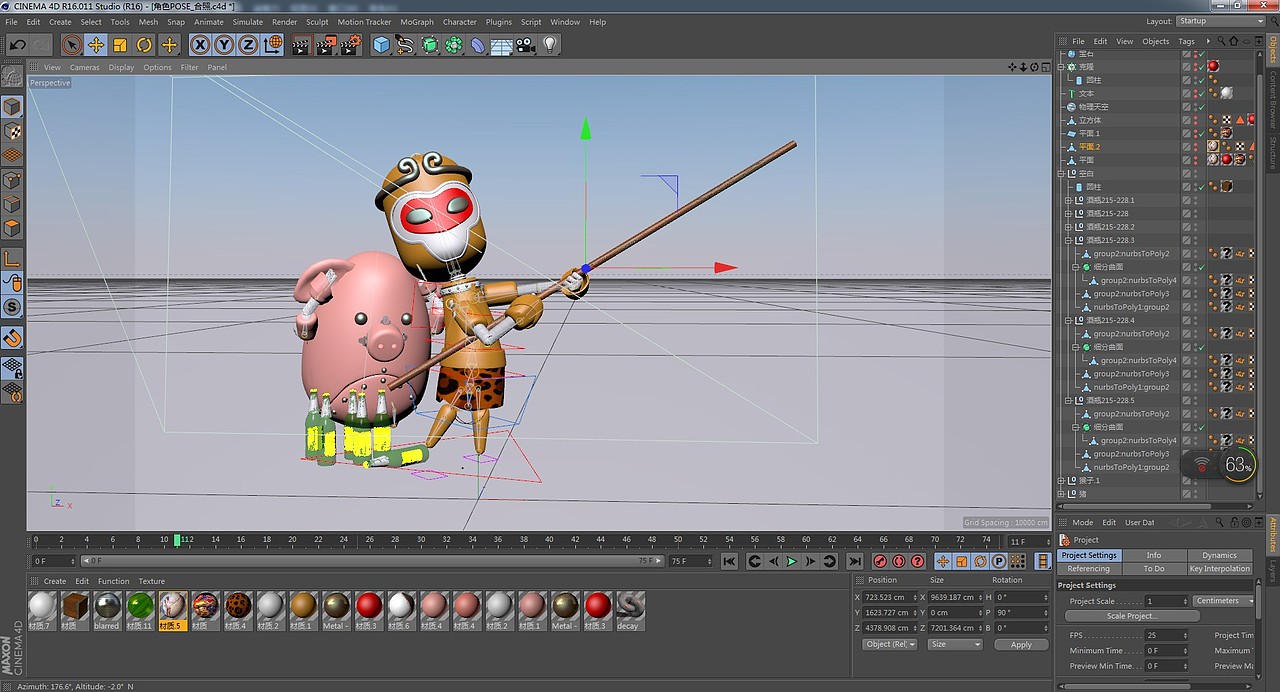The height and width of the screenshot is (692, 1280).
Task: Jump to the animation start
Action: coord(729,562)
